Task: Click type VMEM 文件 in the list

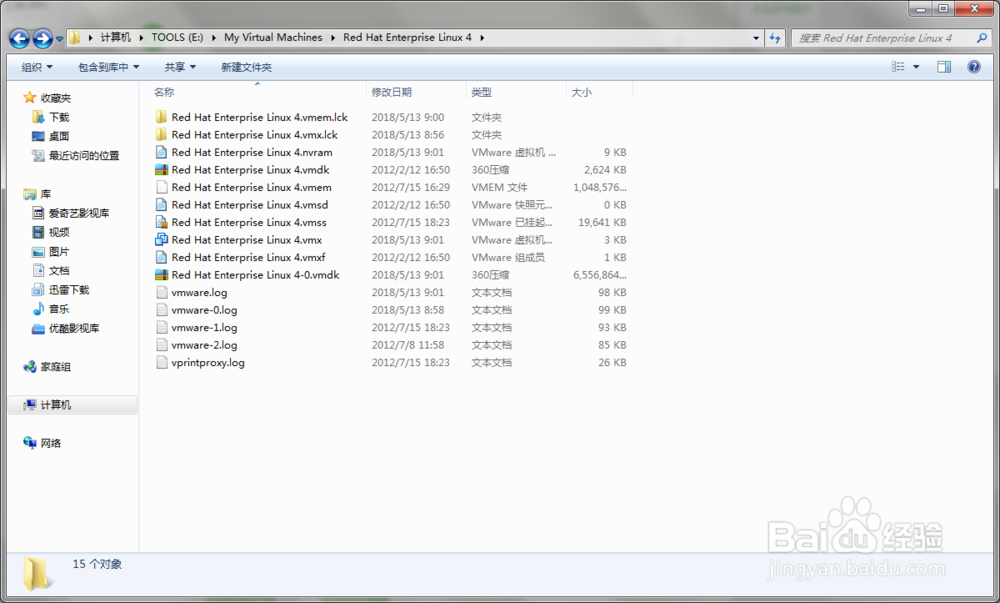Action: (x=499, y=187)
